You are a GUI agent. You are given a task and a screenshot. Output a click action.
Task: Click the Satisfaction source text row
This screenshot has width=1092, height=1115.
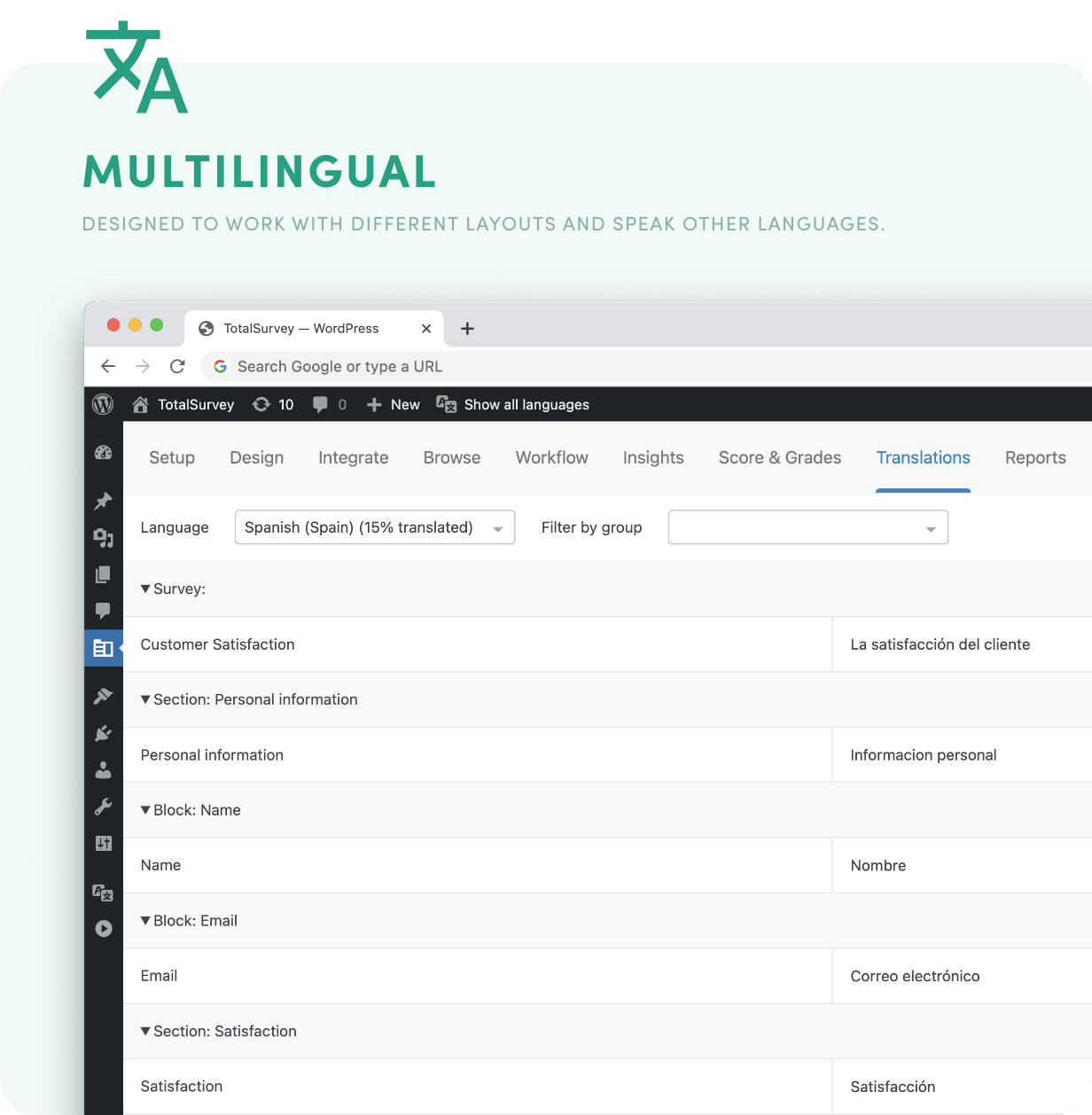(478, 1087)
